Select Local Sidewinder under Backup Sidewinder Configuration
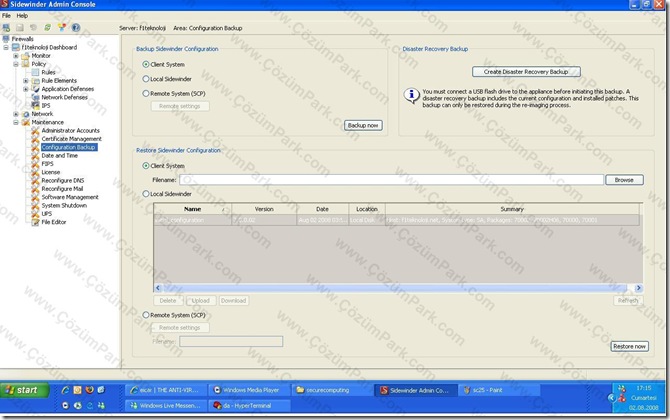The width and height of the screenshot is (670, 420). (146, 79)
